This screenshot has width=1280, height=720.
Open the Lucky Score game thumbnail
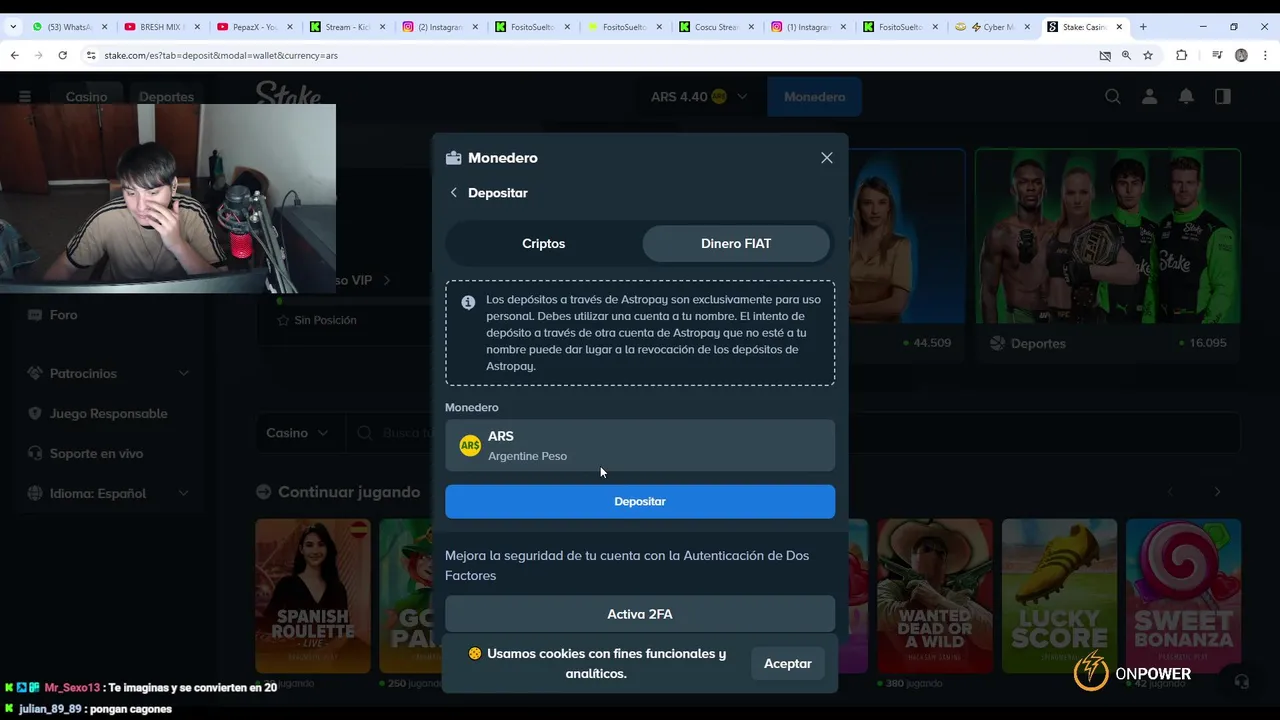(x=1059, y=596)
